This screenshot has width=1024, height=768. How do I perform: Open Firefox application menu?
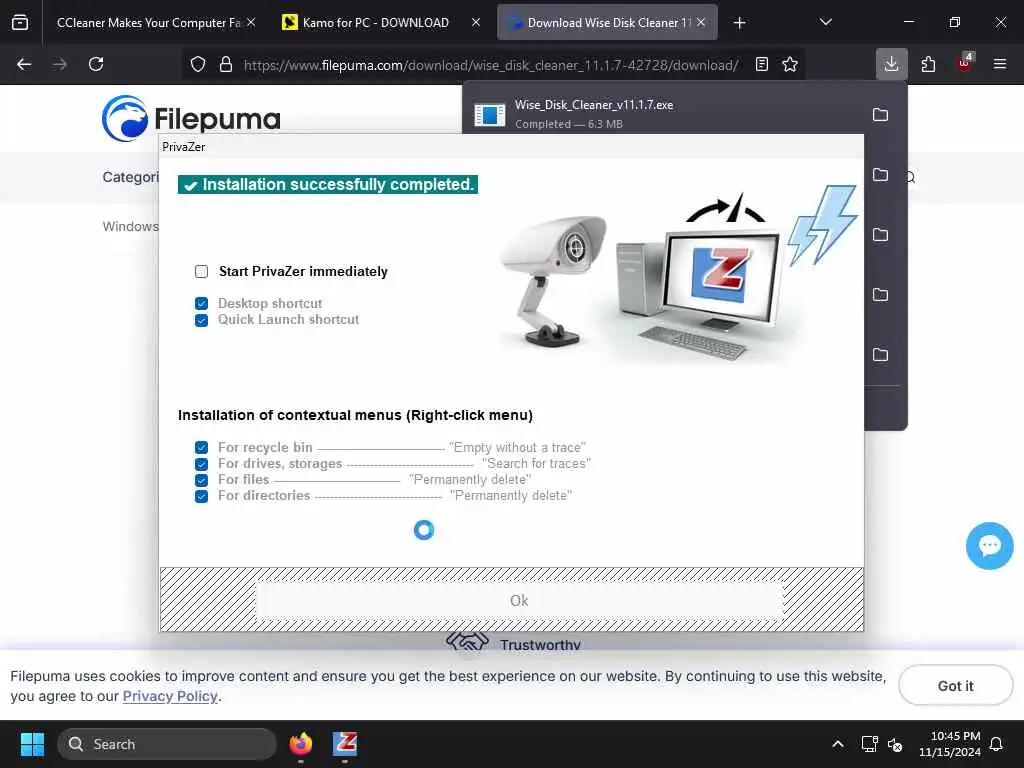(1000, 64)
